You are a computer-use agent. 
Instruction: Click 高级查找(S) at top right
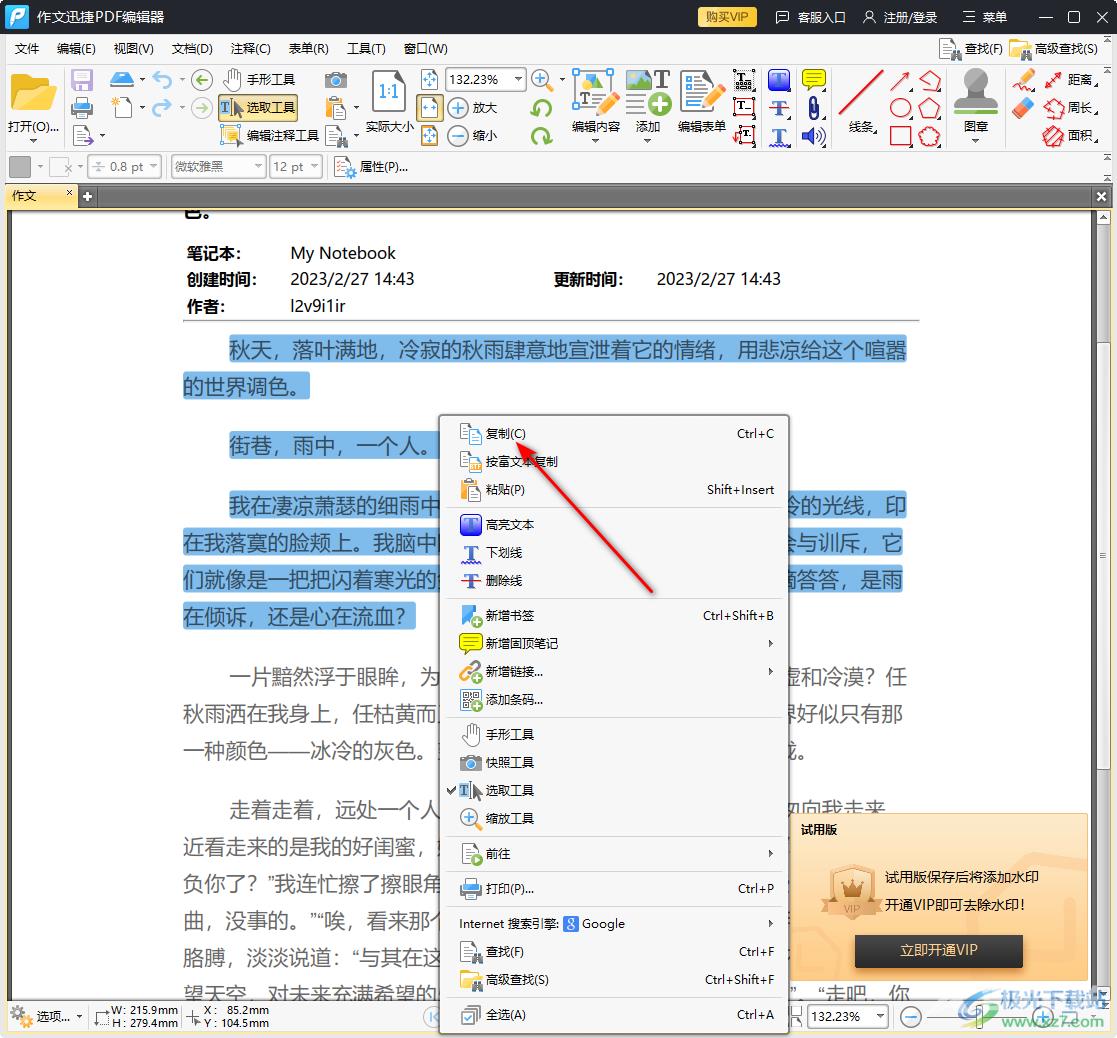pos(1054,48)
